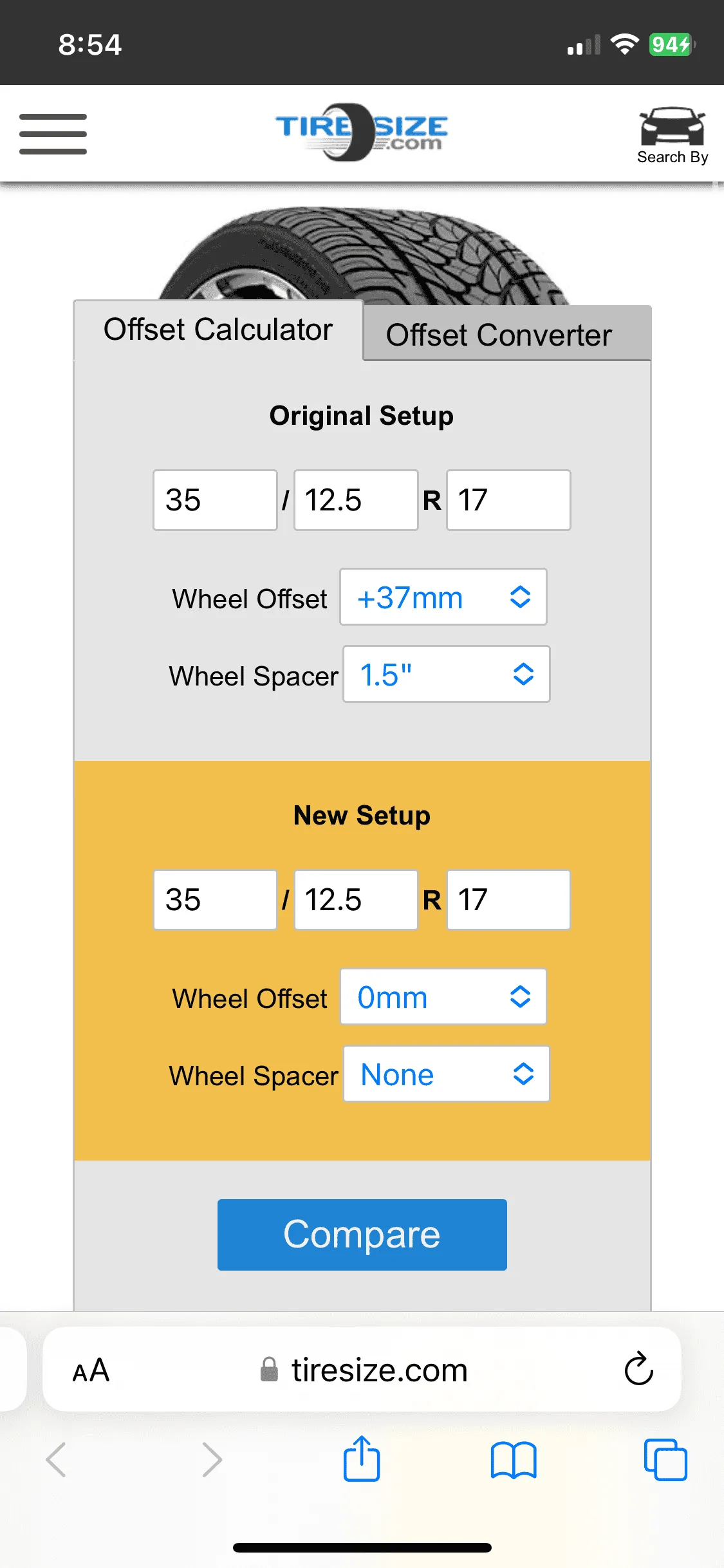The height and width of the screenshot is (1568, 724).
Task: Tap the Safari share icon
Action: point(361,1459)
